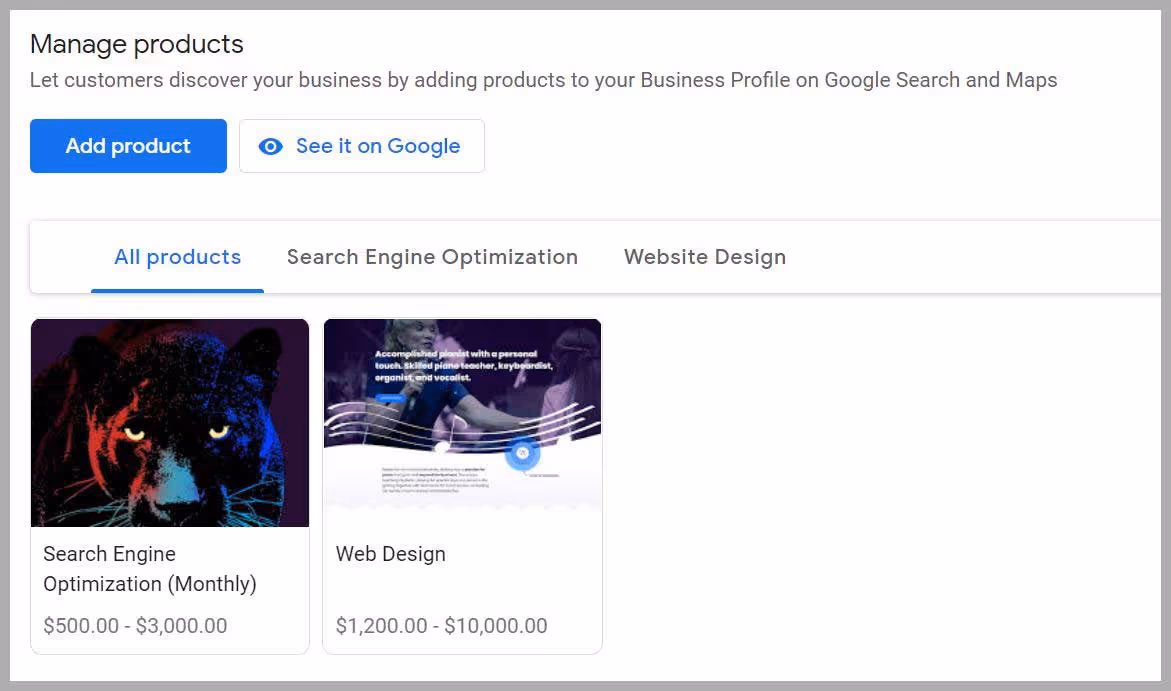This screenshot has height=691, width=1171.
Task: Click the Add product button
Action: pos(128,146)
